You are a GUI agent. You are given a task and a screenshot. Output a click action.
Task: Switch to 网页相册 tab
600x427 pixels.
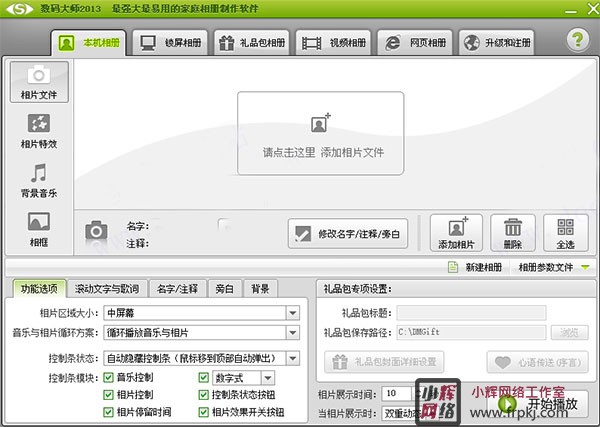click(x=415, y=42)
